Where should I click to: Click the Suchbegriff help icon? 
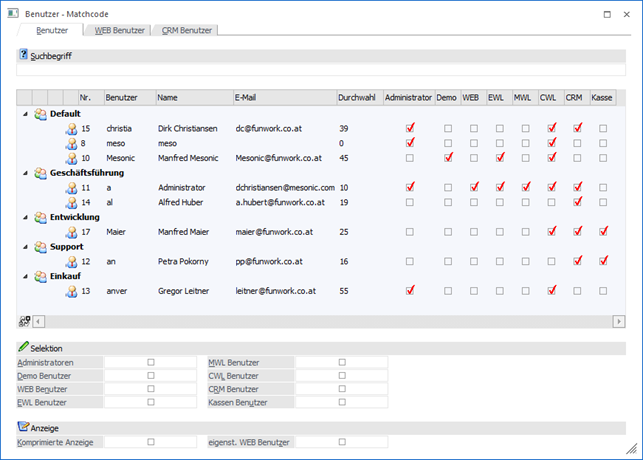coord(24,56)
